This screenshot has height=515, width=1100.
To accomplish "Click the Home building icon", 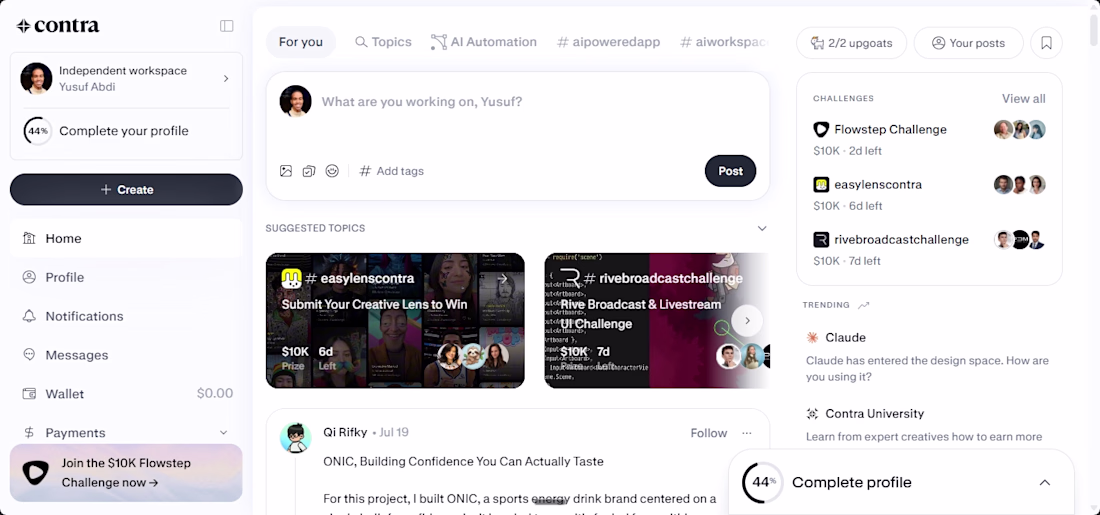I will click(29, 239).
